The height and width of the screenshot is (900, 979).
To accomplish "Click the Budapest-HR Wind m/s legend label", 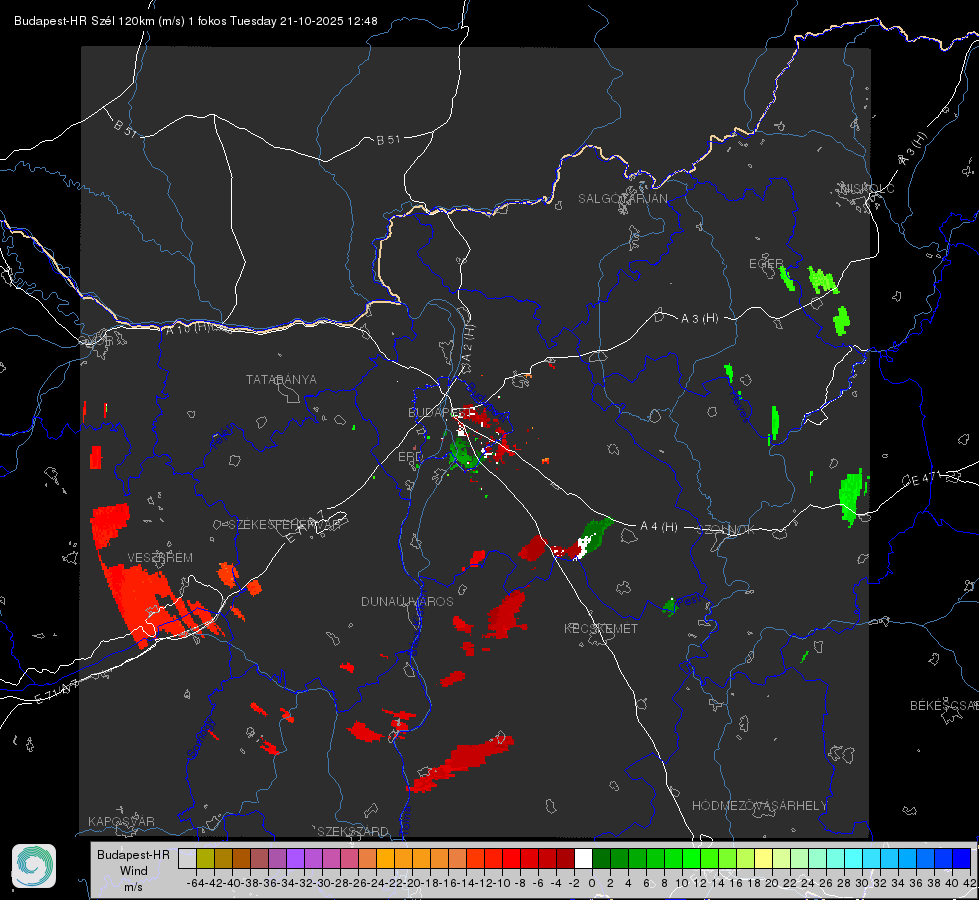I will click(133, 871).
